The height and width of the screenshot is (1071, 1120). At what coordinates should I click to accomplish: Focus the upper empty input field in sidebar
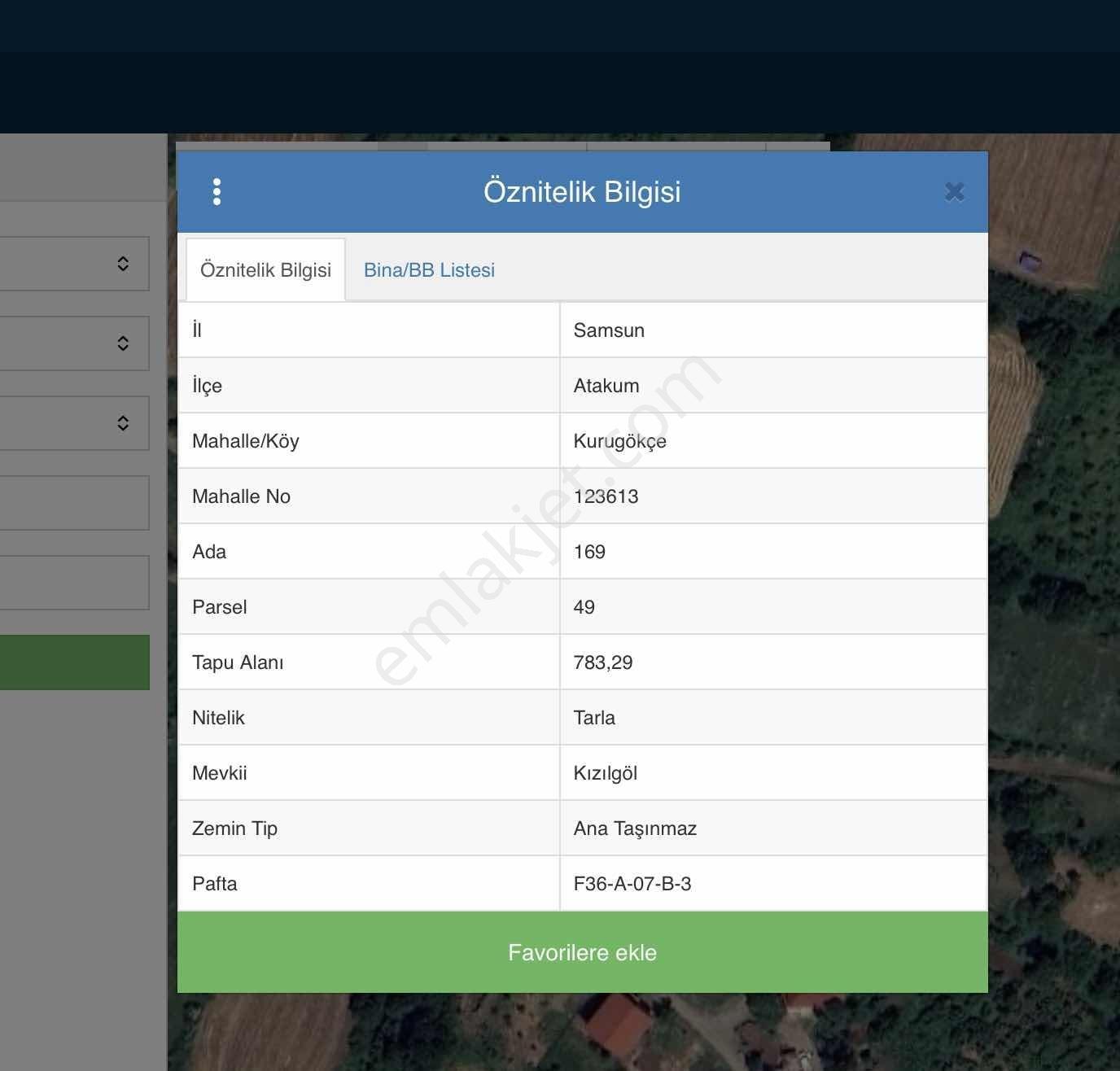74,503
